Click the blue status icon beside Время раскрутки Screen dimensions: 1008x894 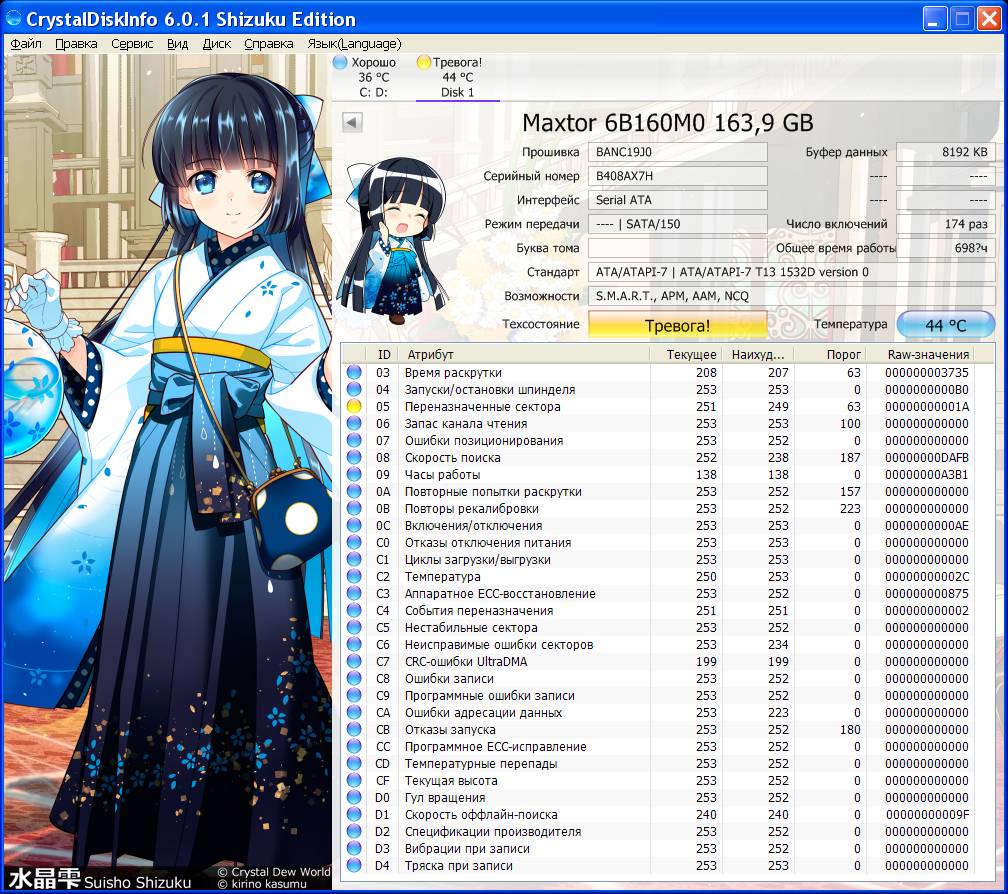(354, 373)
